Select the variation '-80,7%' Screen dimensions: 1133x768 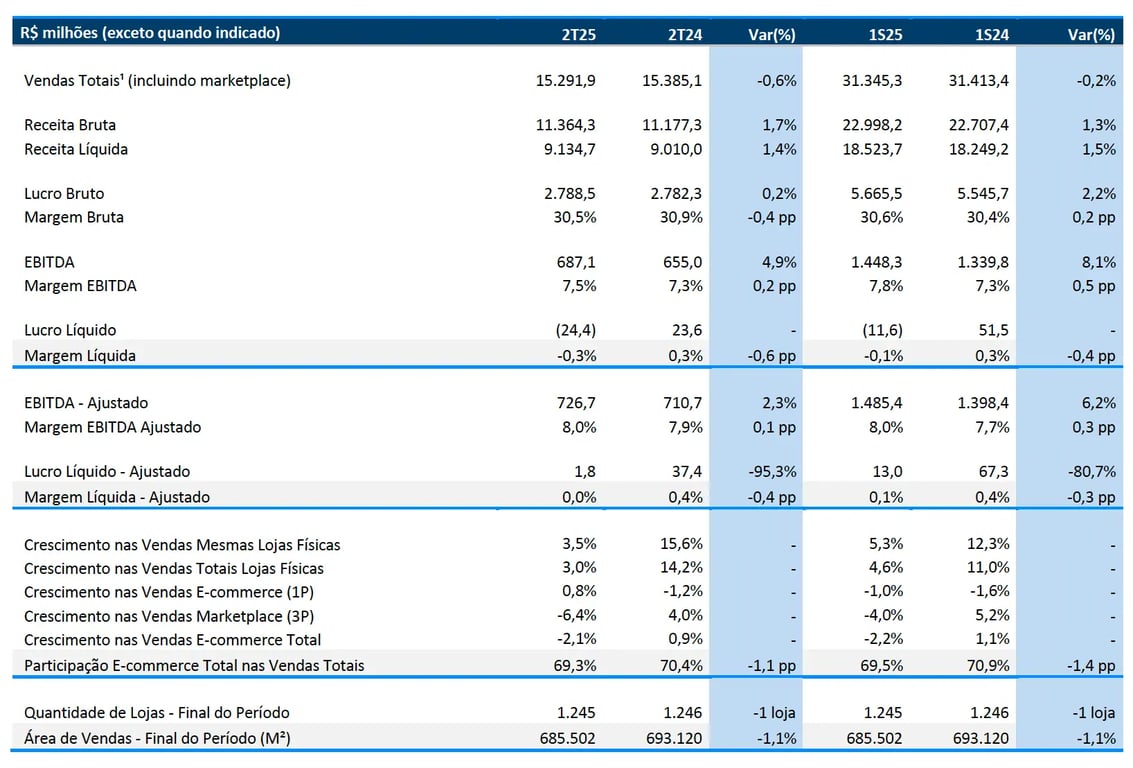click(1092, 472)
